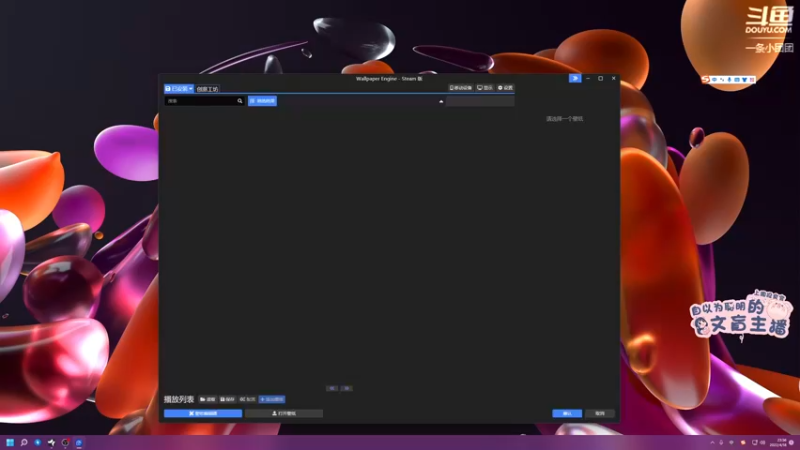Open the blue round app on taskbar
This screenshot has width=800, height=450.
coord(37,442)
